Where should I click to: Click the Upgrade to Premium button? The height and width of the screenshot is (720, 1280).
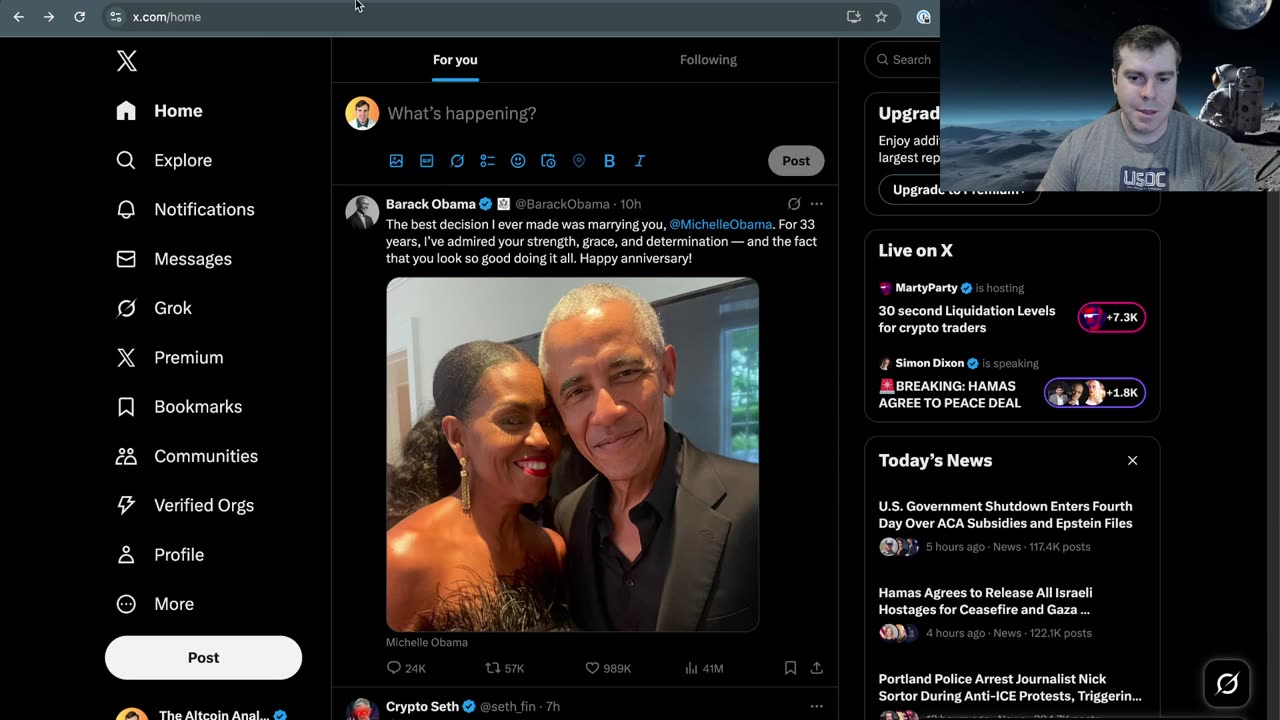click(959, 190)
